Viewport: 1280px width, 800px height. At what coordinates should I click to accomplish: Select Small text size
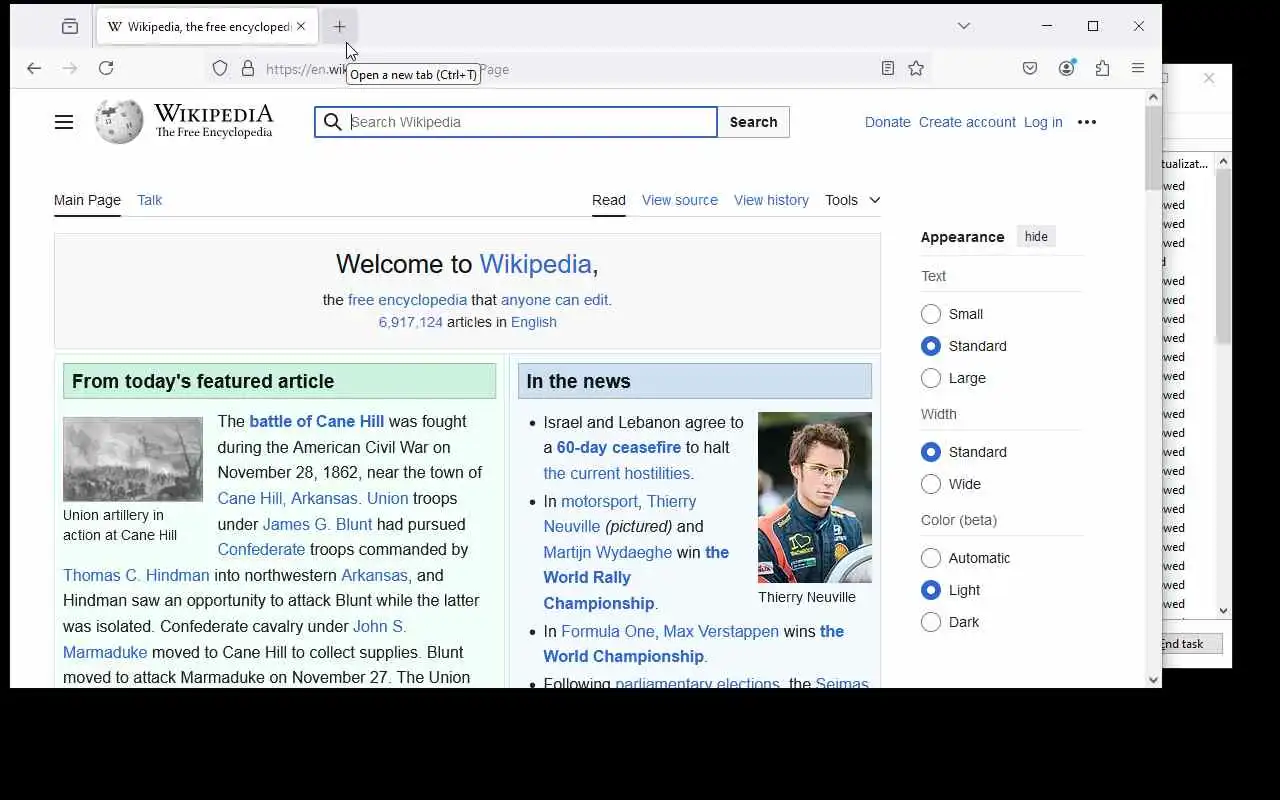coord(931,314)
